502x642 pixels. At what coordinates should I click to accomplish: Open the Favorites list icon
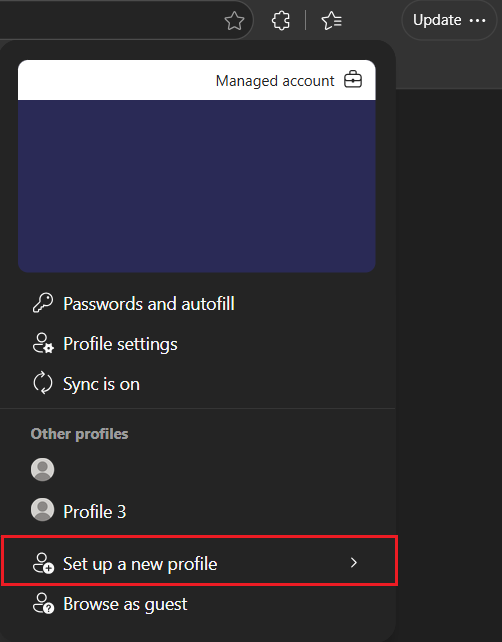pos(332,20)
